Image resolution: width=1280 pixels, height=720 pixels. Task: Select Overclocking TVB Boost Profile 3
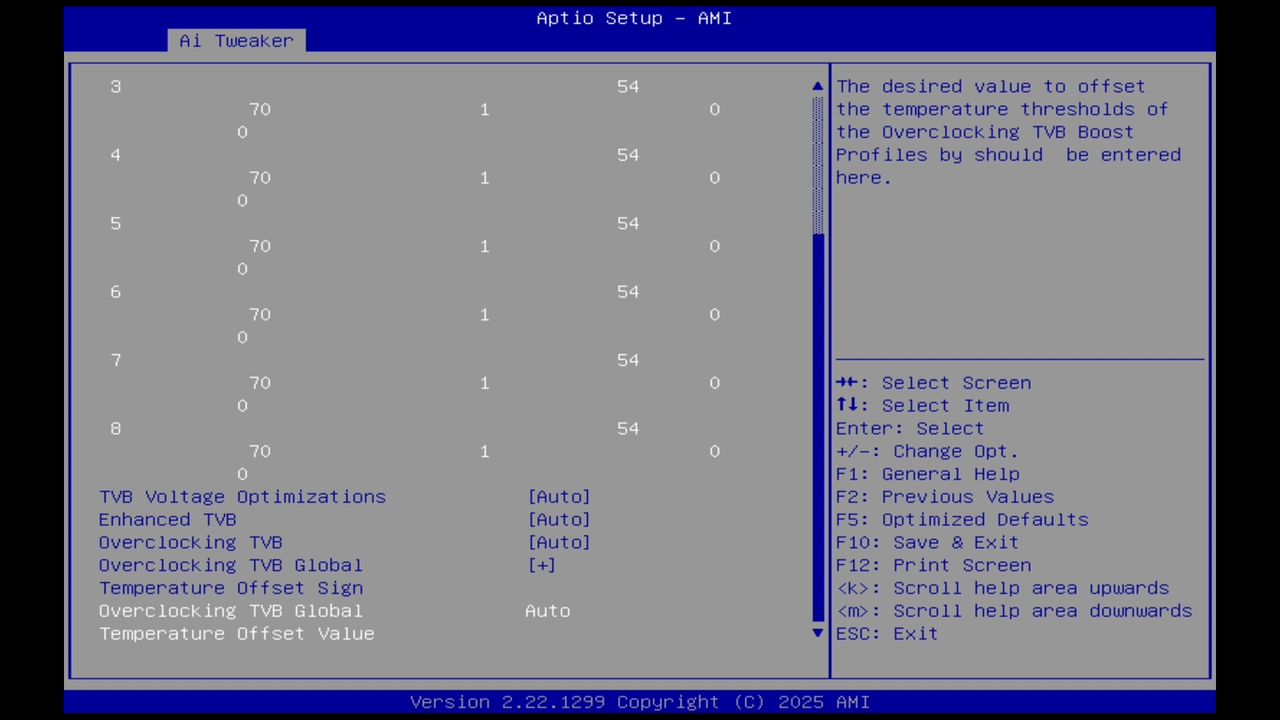click(x=115, y=86)
